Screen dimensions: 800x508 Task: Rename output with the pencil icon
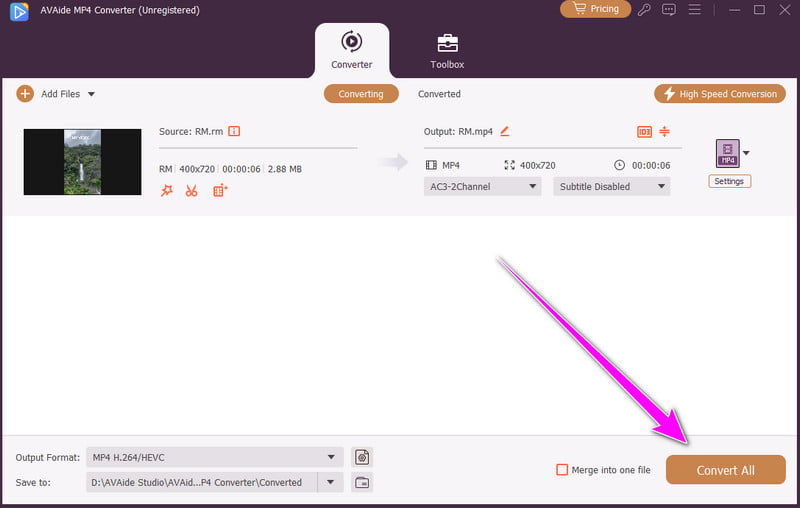pyautogui.click(x=505, y=131)
